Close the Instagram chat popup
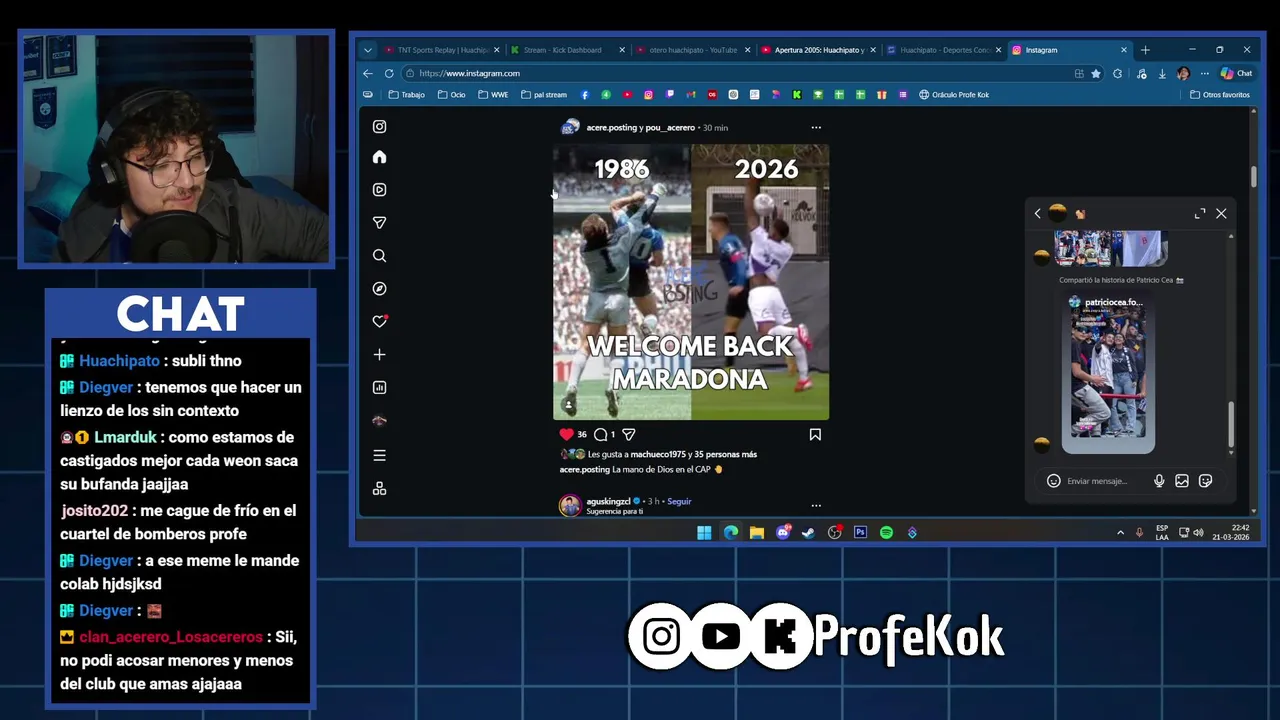Screen dimensions: 1280x720 coord(1221,213)
